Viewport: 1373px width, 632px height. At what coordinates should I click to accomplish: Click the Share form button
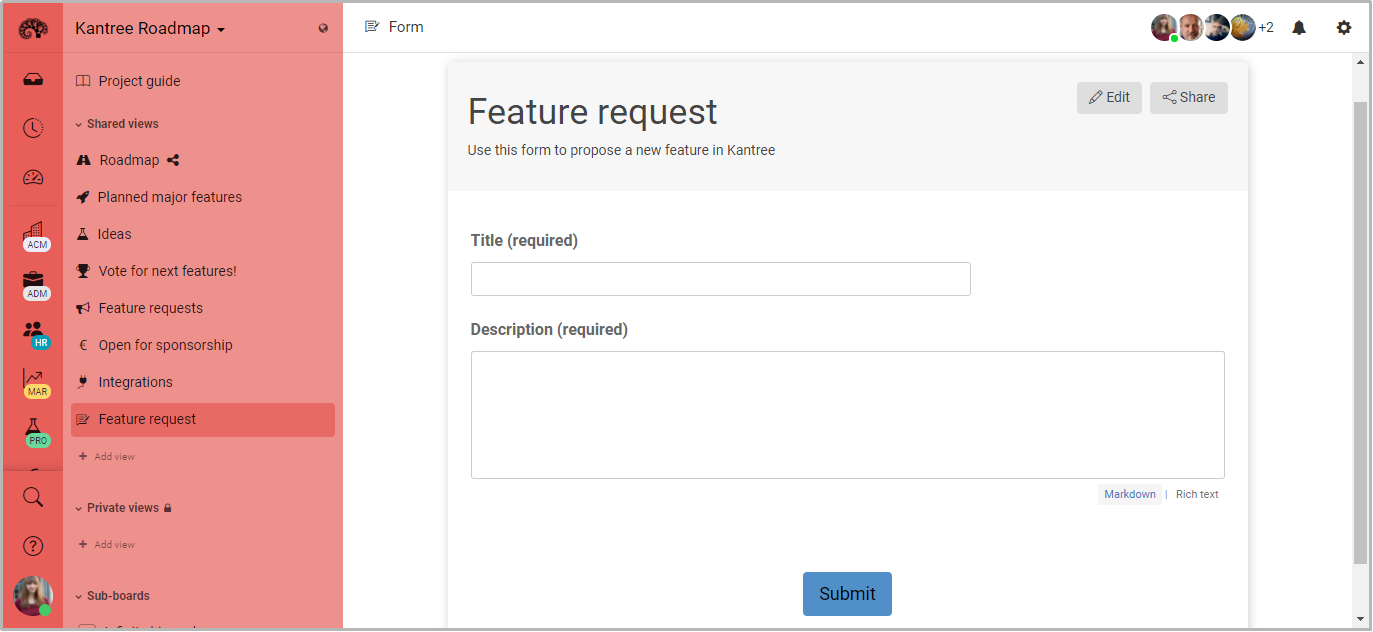click(x=1189, y=98)
